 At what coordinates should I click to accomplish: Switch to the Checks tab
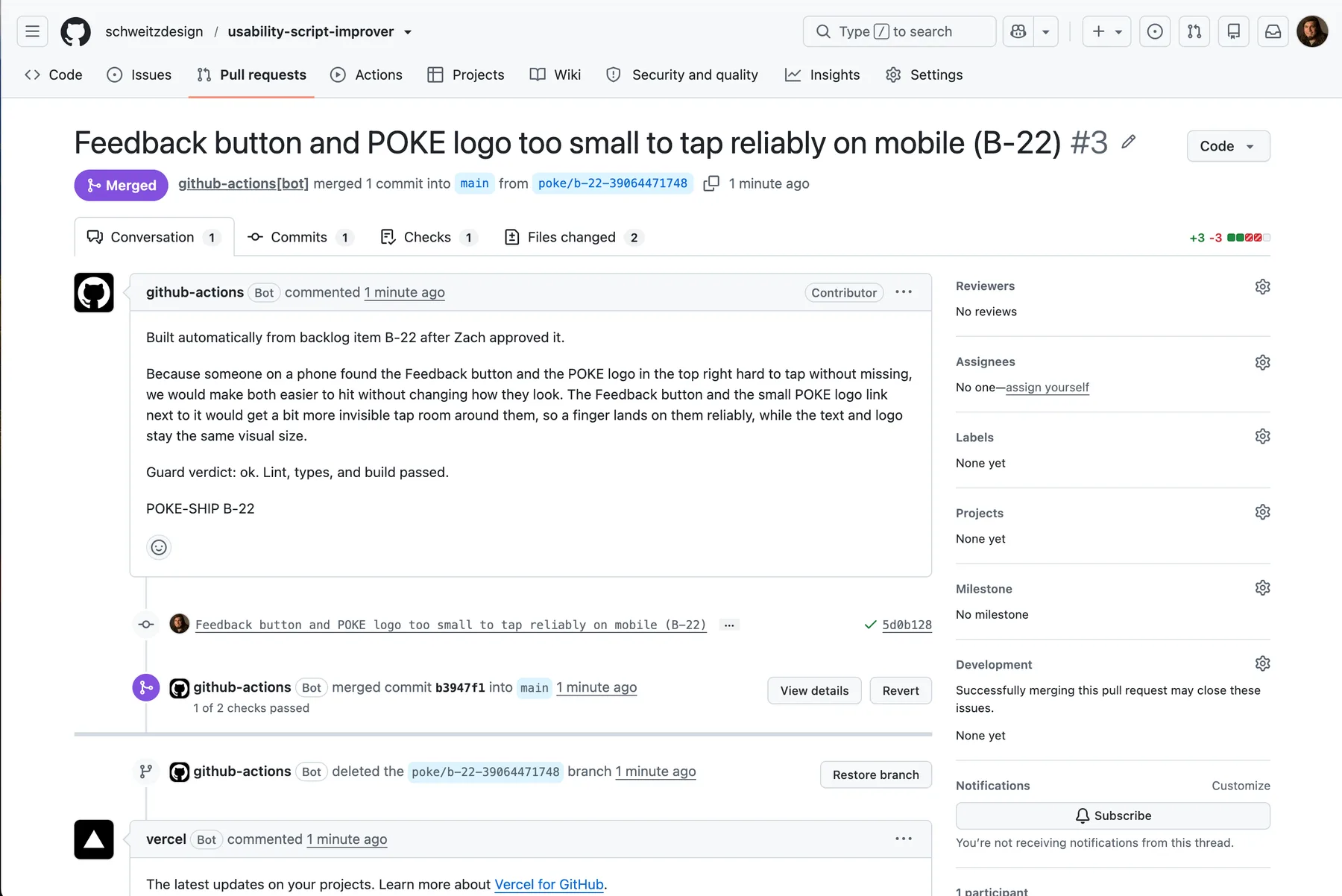click(x=428, y=237)
